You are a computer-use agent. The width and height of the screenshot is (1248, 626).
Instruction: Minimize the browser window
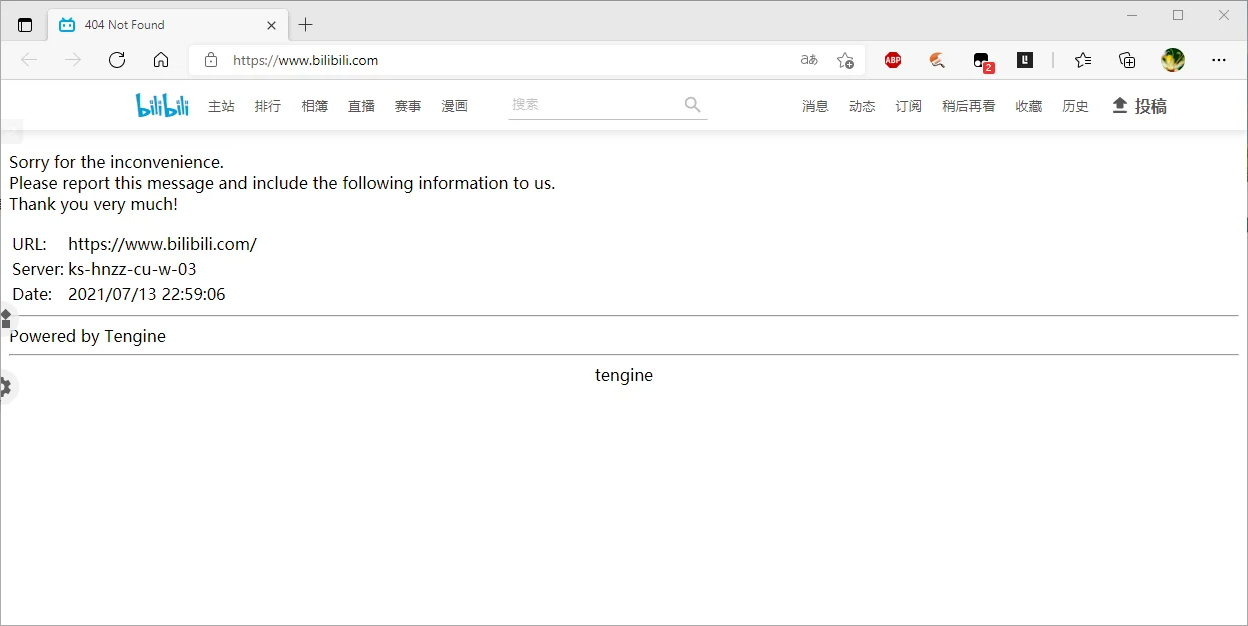1133,15
